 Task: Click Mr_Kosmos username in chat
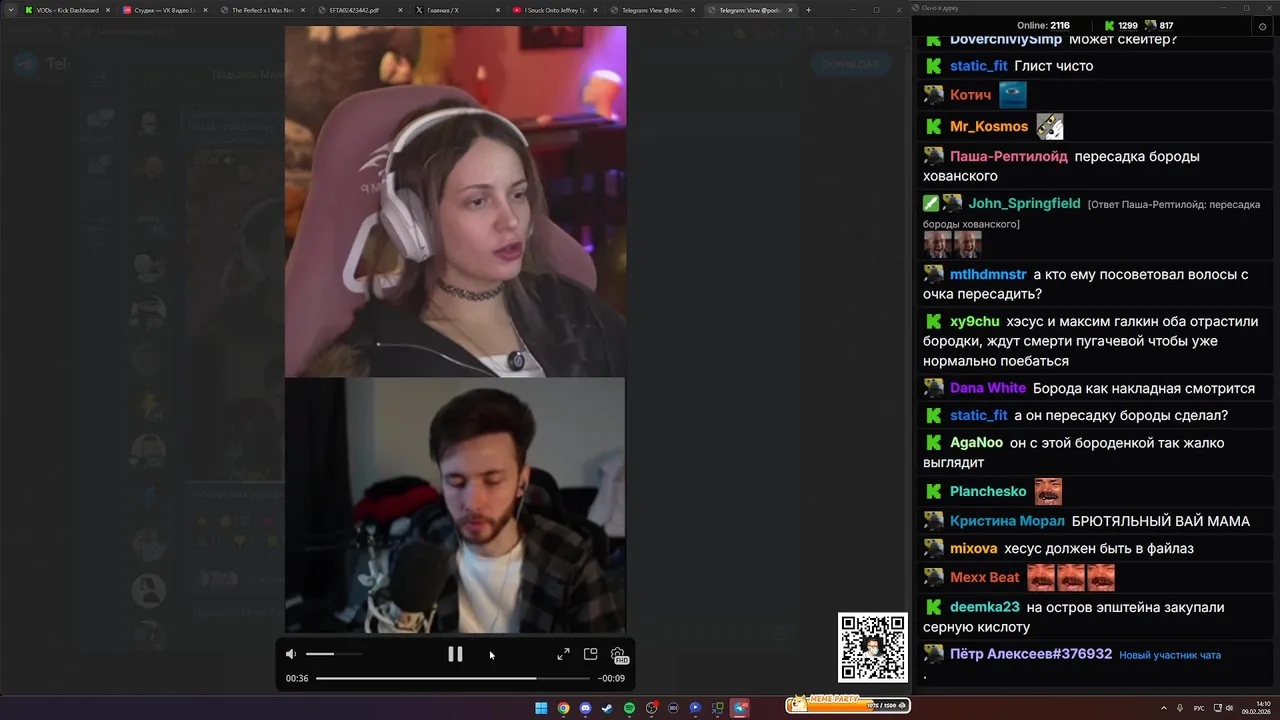(989, 126)
